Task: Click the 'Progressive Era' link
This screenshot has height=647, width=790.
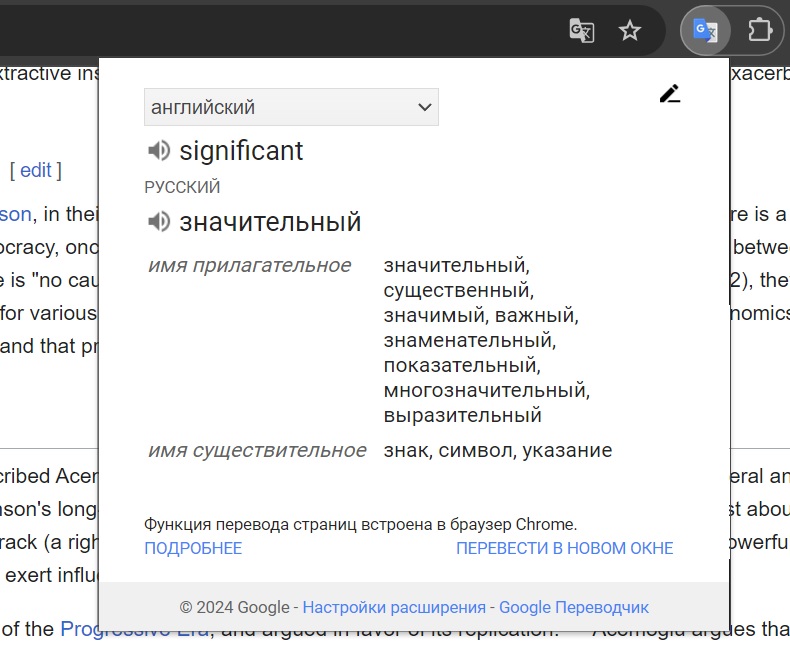Action: click(x=134, y=629)
